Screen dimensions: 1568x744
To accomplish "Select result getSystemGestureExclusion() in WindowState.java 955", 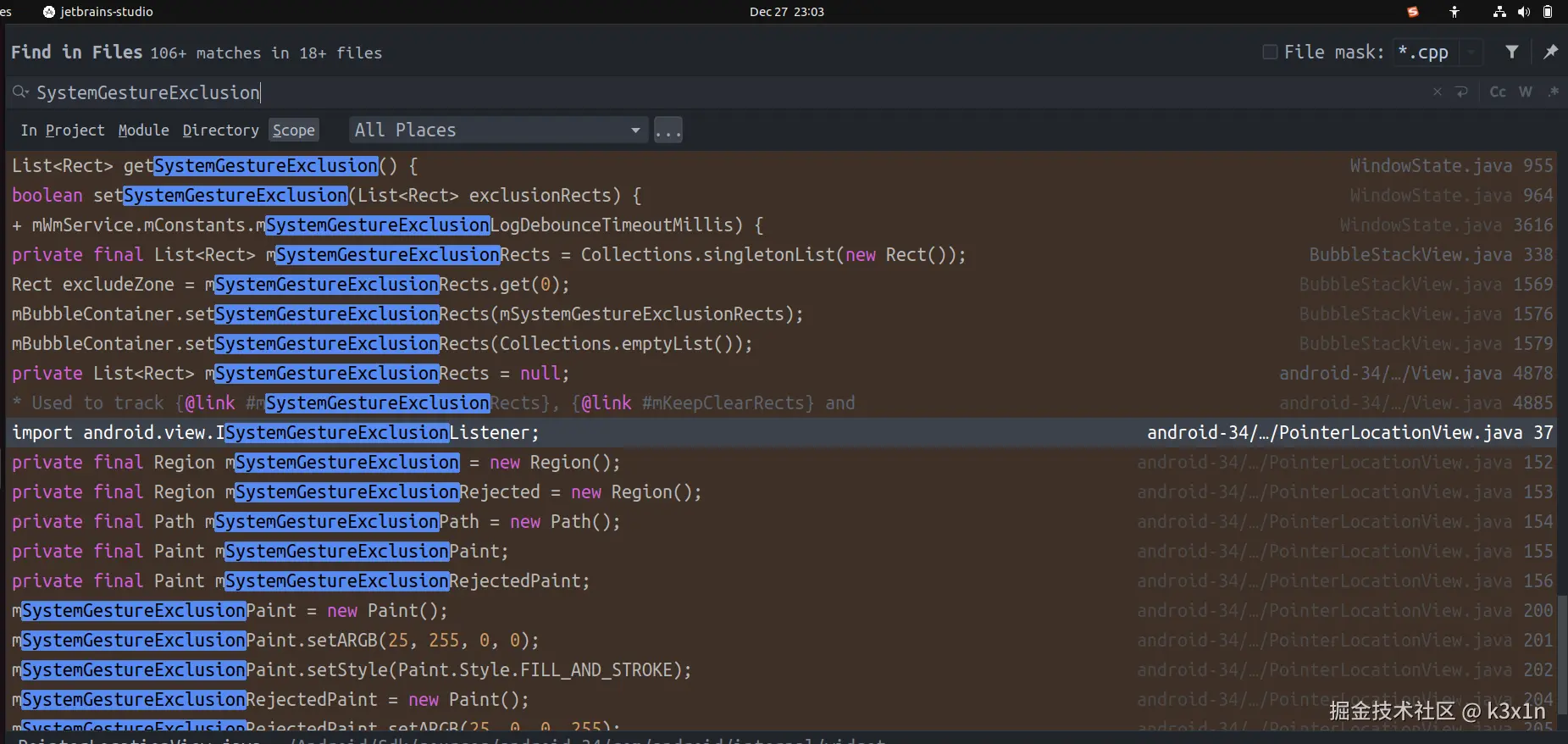I will pos(783,165).
